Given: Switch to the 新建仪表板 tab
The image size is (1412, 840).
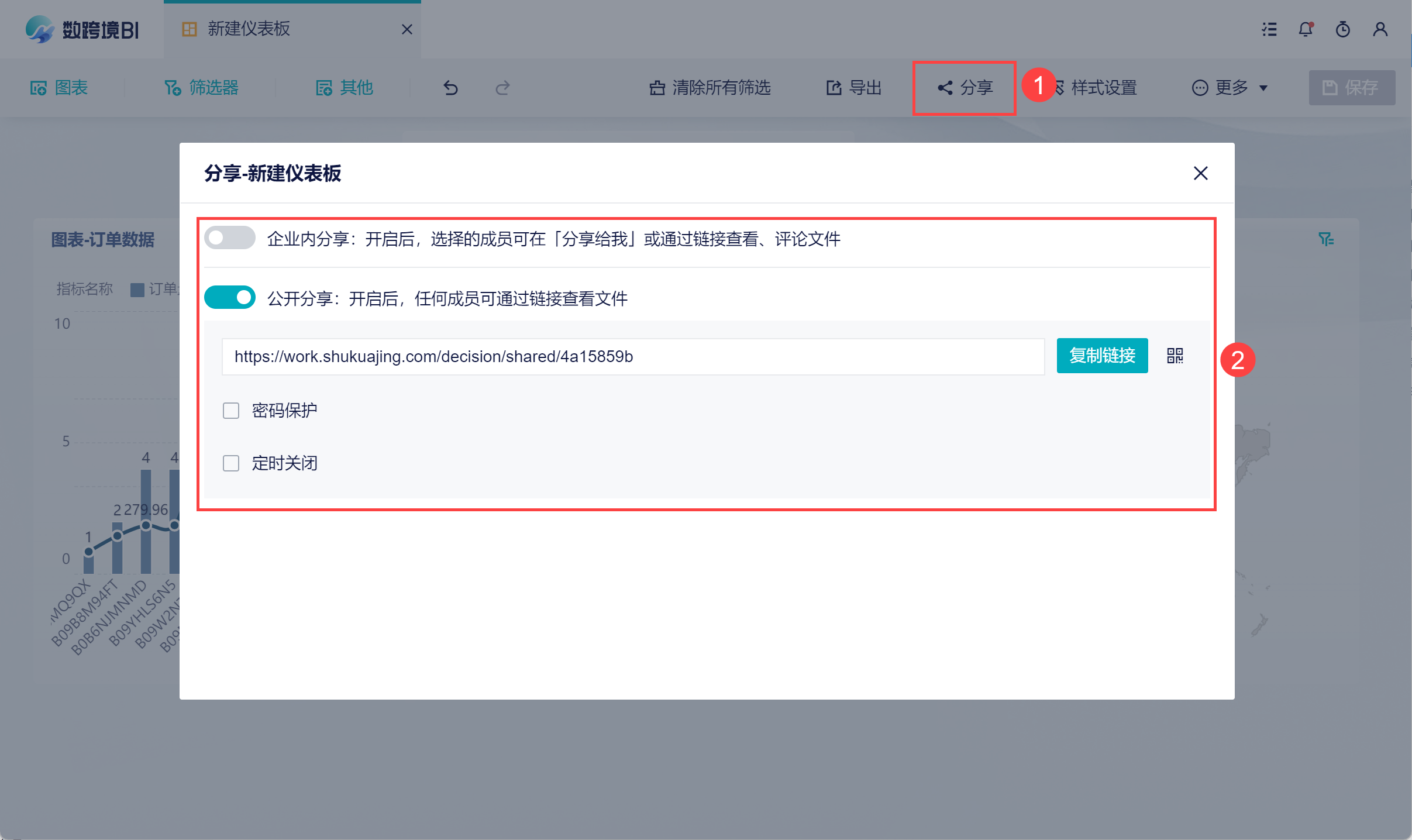Looking at the screenshot, I should (249, 29).
